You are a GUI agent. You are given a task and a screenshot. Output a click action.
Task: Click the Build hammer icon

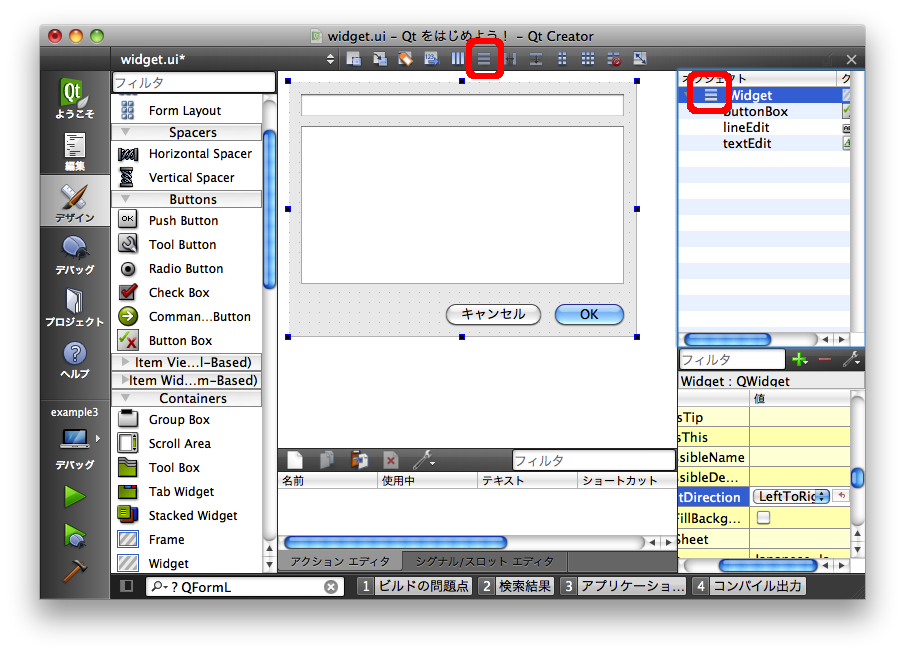pyautogui.click(x=75, y=572)
